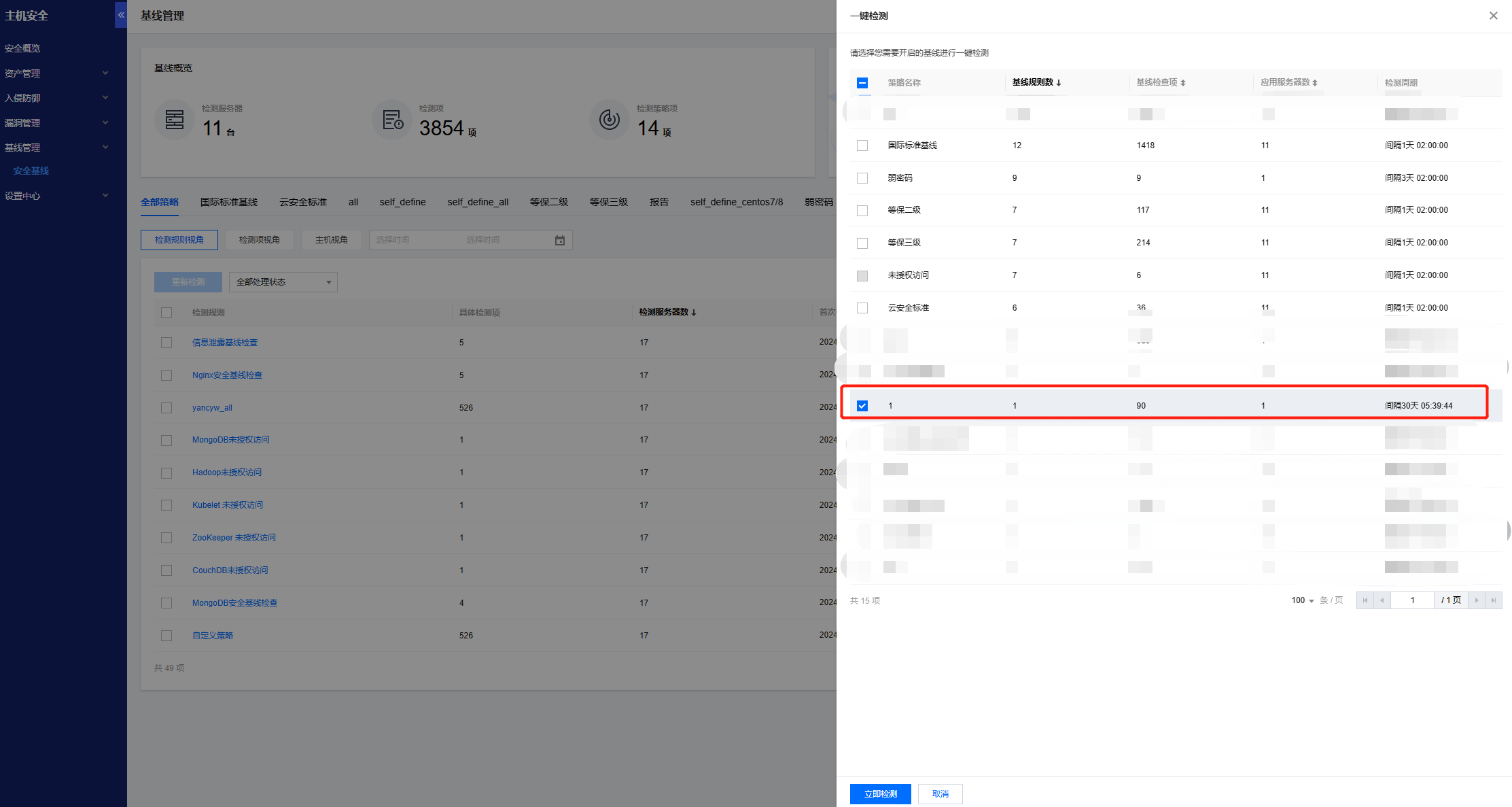
Task: Click the page number input field
Action: click(x=1412, y=600)
